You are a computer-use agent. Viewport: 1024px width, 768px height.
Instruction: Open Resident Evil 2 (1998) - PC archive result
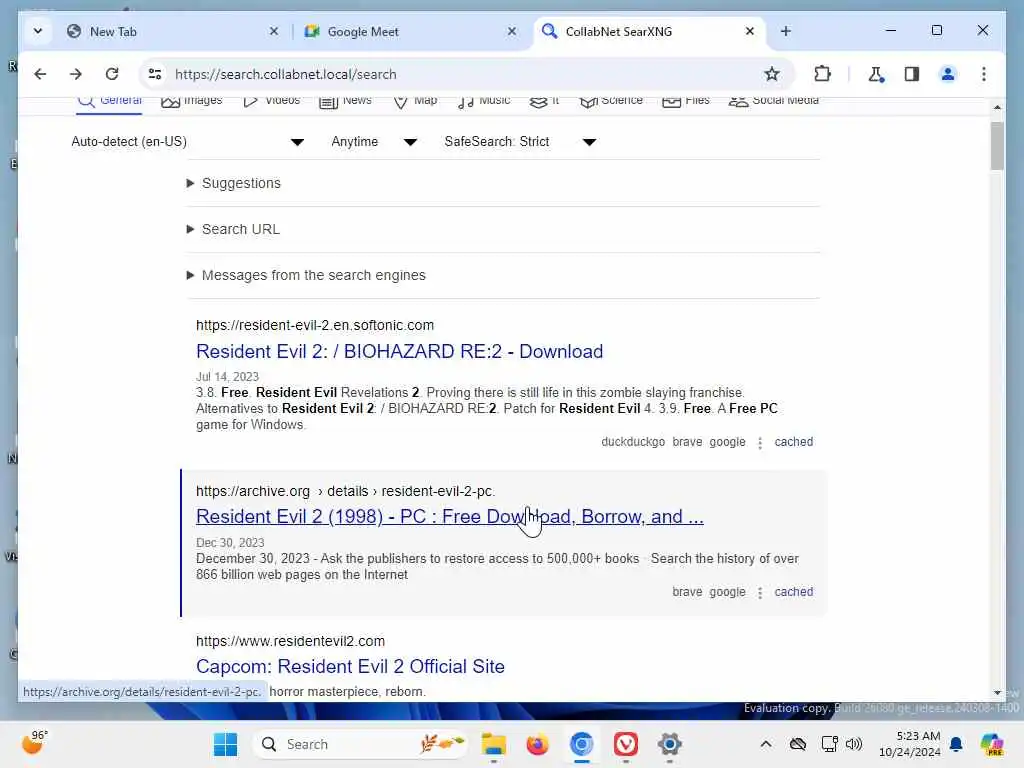click(x=449, y=517)
